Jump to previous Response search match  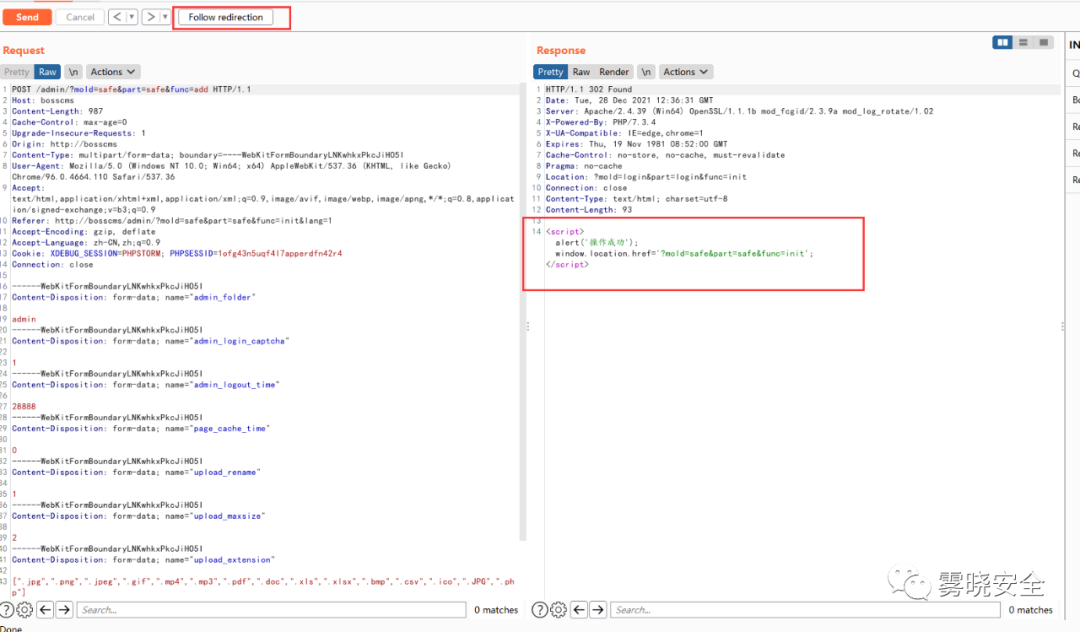point(579,609)
